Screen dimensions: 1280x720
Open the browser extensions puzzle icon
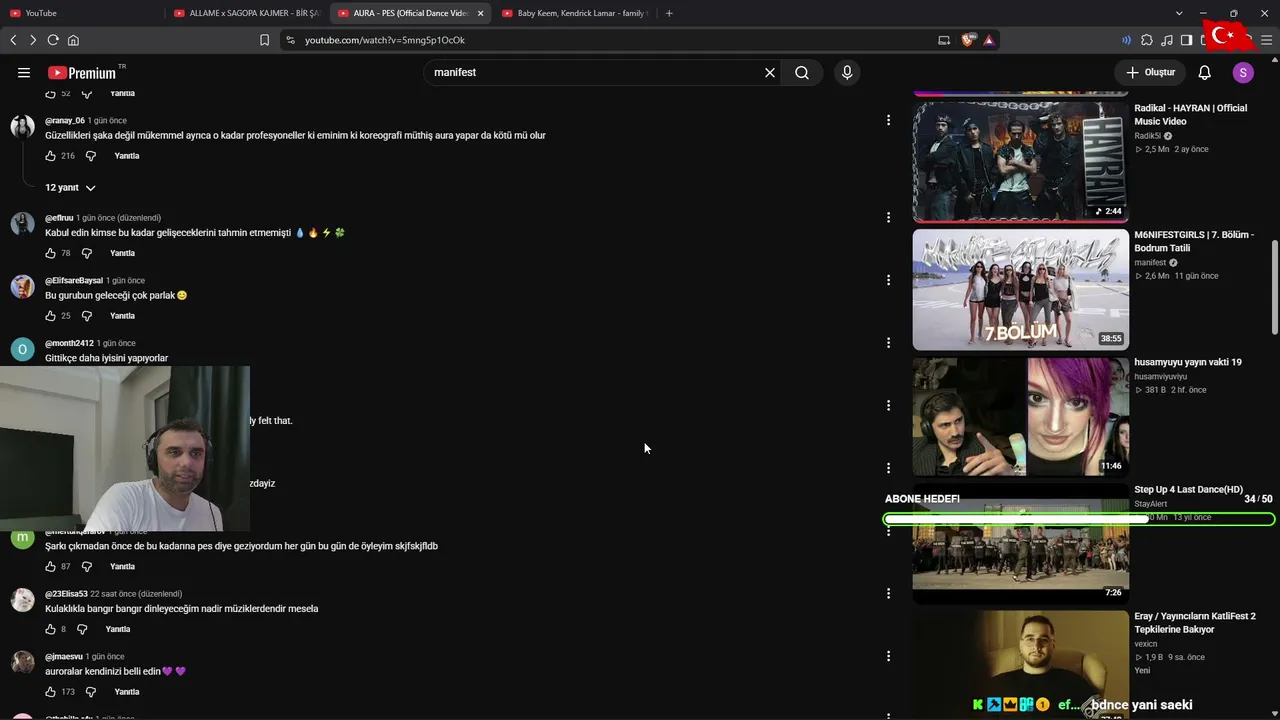pyautogui.click(x=1147, y=40)
